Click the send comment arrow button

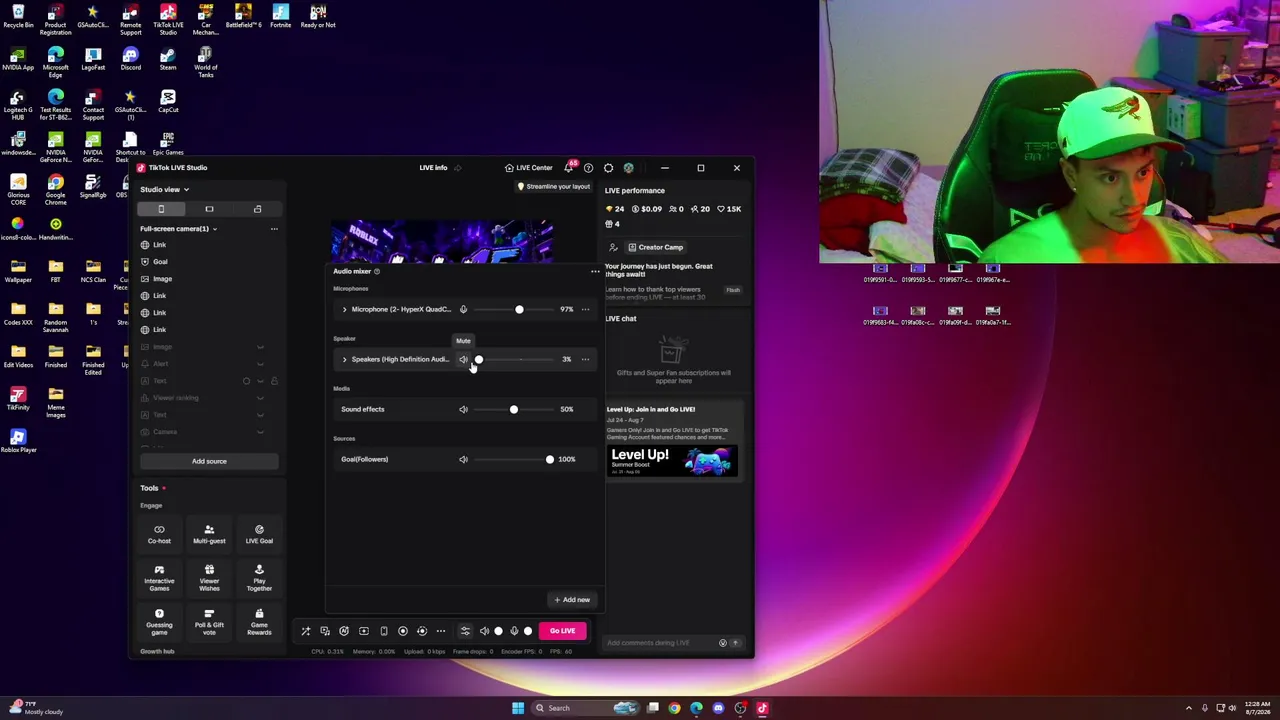735,643
